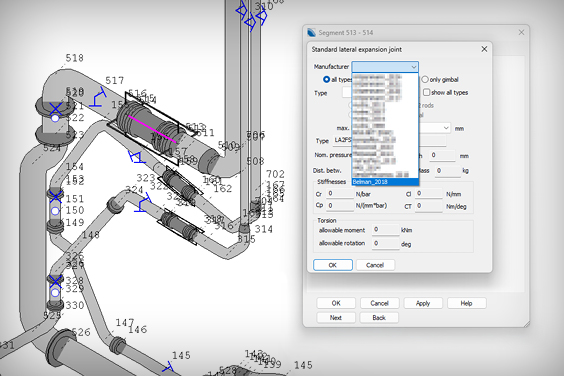Screen dimensions: 564x376
Task: Click the blue circle symbol near node 329
Action: tap(55, 293)
